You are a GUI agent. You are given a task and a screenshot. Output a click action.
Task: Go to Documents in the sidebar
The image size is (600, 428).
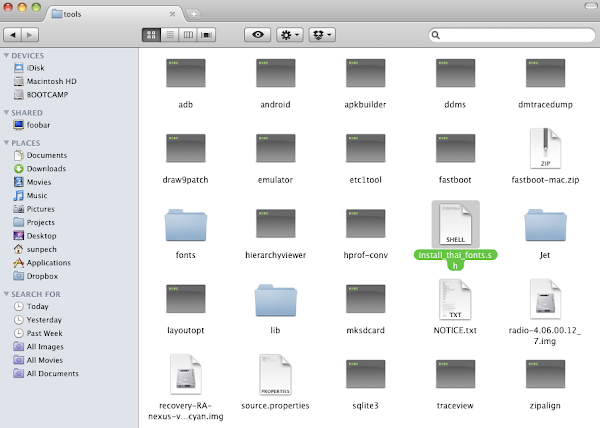point(40,155)
